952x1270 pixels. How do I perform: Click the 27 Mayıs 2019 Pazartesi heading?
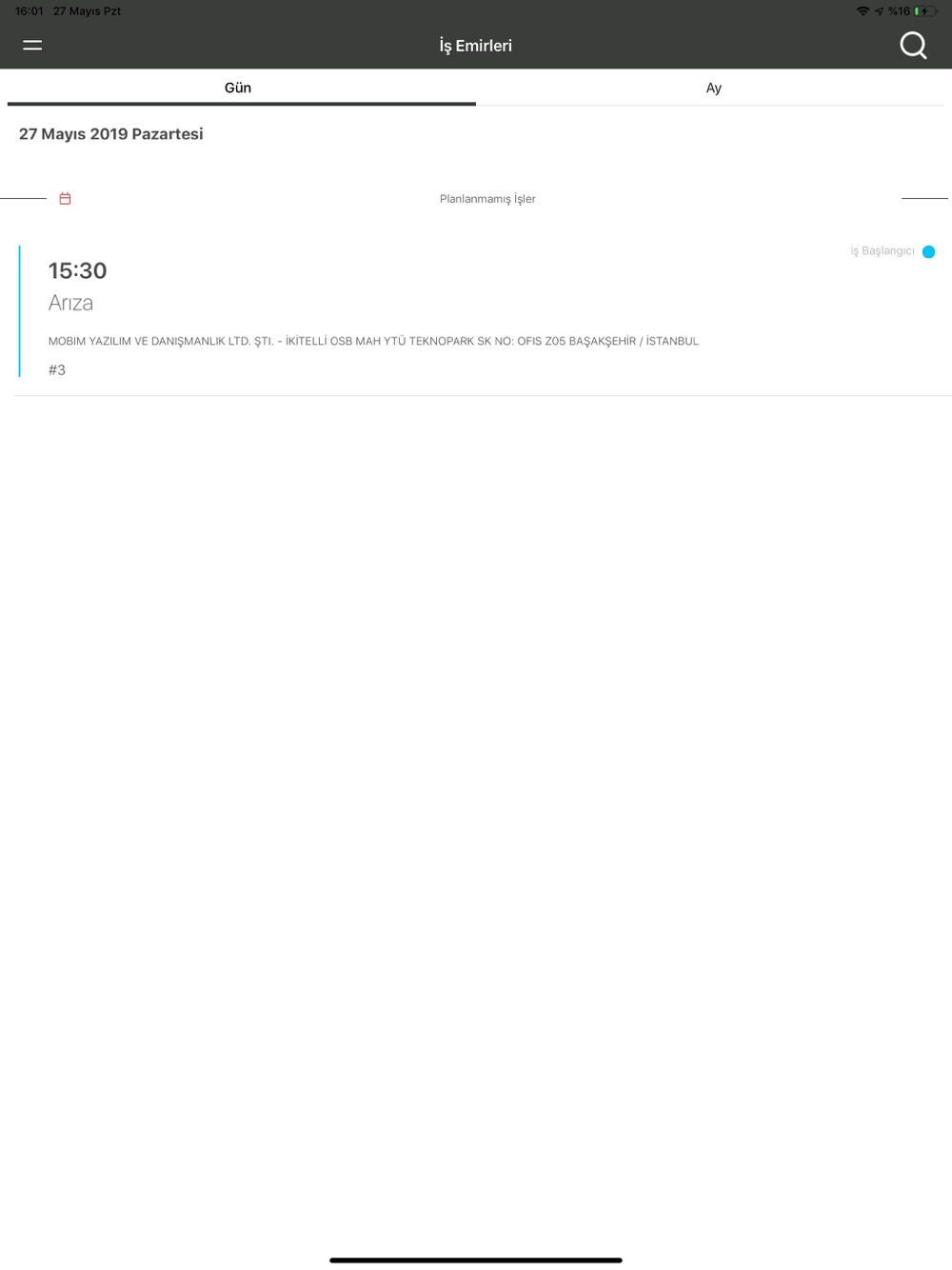pyautogui.click(x=111, y=134)
